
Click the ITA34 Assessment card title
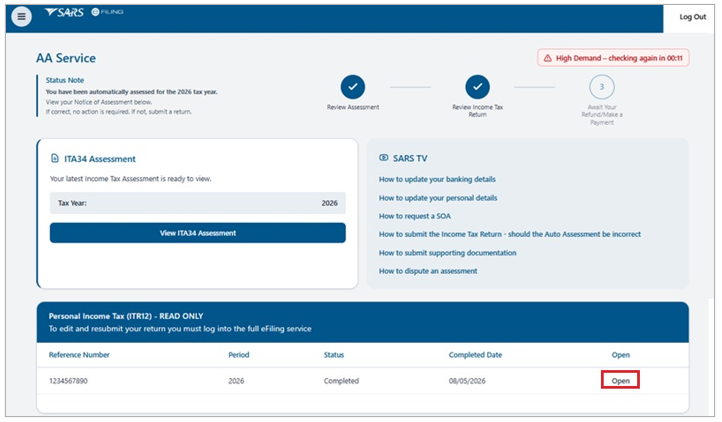[100, 159]
